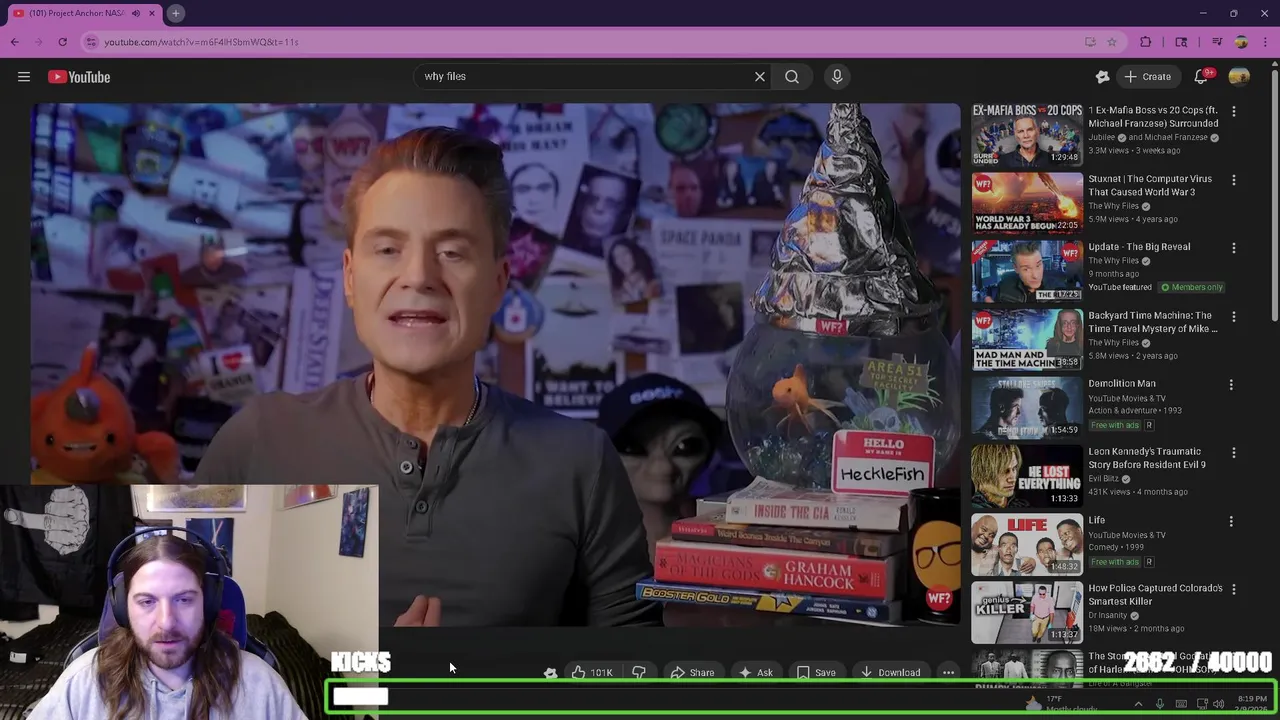Open browser media controls icon
The width and height of the screenshot is (1280, 720).
click(x=1217, y=42)
